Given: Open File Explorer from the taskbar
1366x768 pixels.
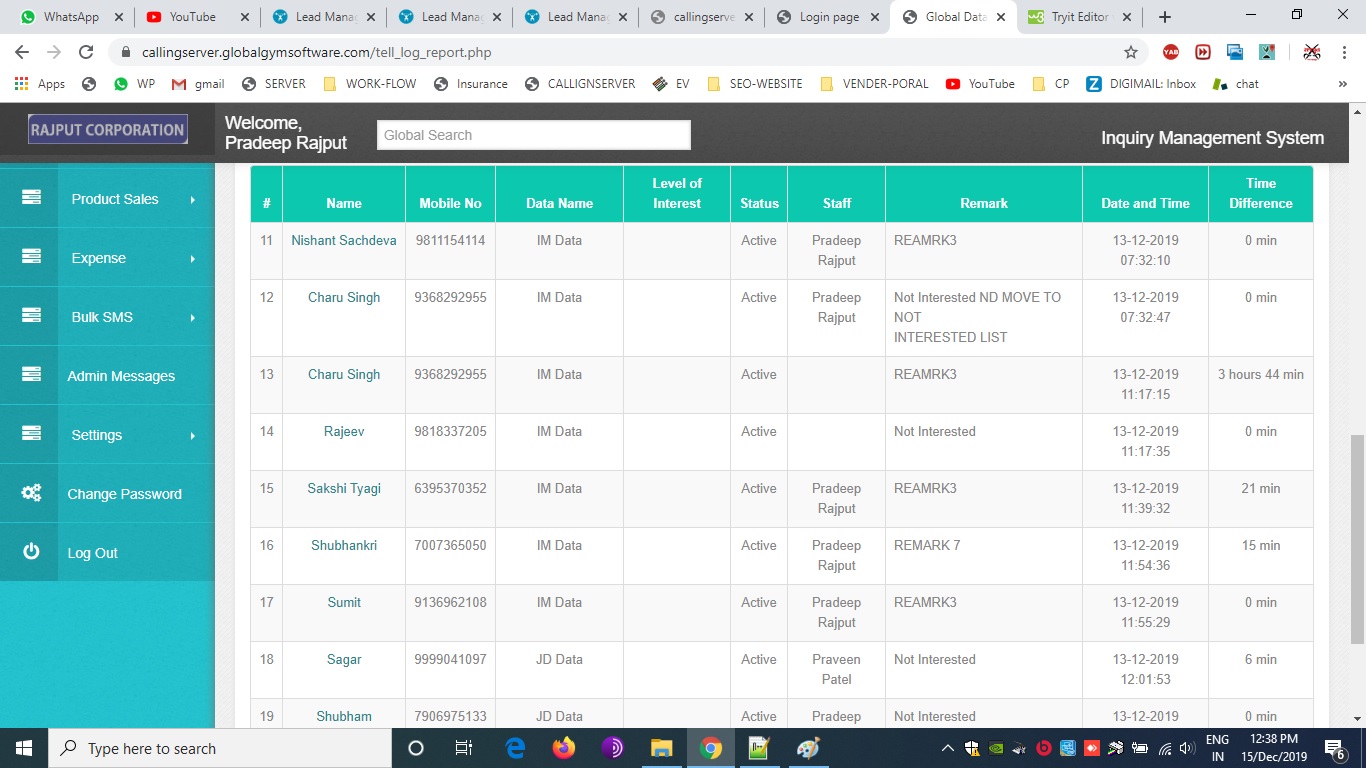Looking at the screenshot, I should (661, 748).
